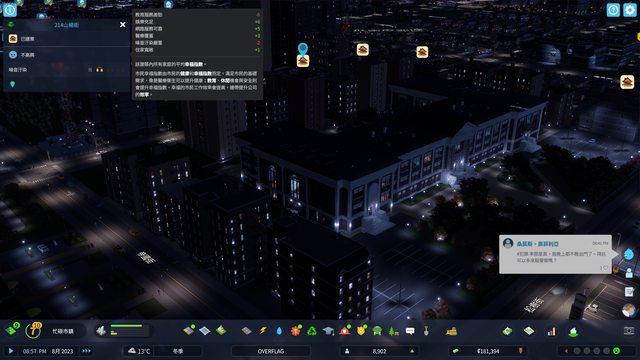
Task: Activate the yellow Bulldozer tool
Action: click(x=451, y=331)
